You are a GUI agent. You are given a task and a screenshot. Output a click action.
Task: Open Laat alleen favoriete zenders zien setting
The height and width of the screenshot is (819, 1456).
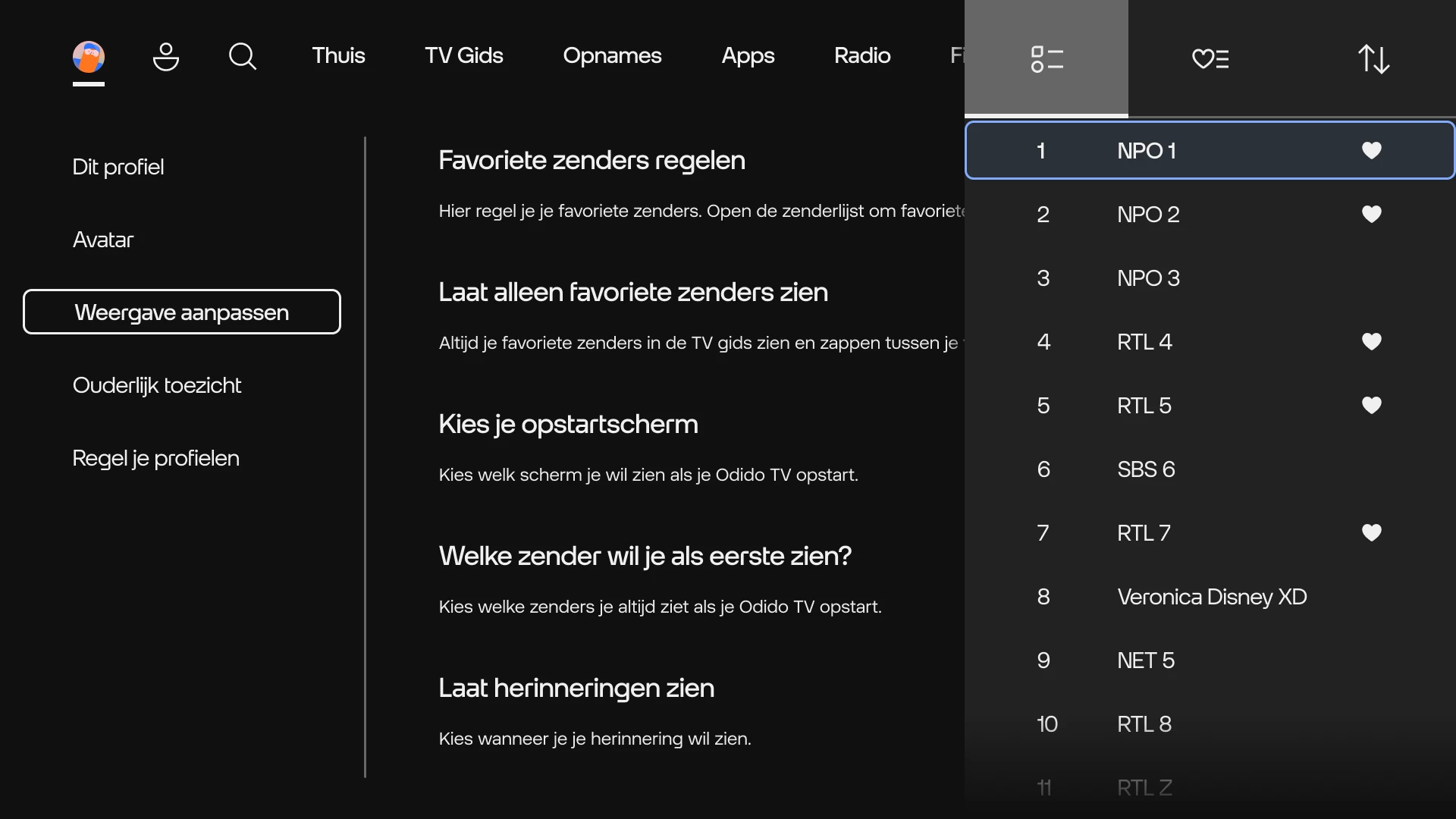pyautogui.click(x=633, y=292)
